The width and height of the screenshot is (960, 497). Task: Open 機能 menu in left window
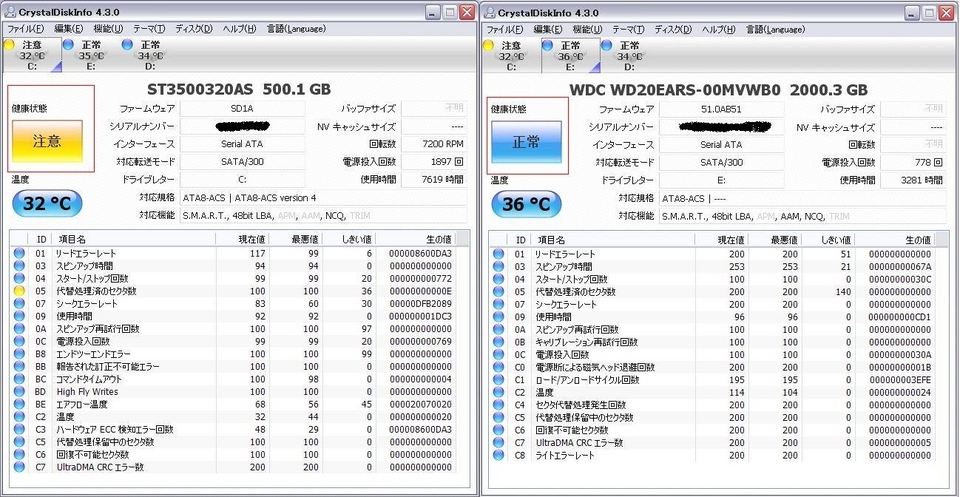tap(108, 28)
